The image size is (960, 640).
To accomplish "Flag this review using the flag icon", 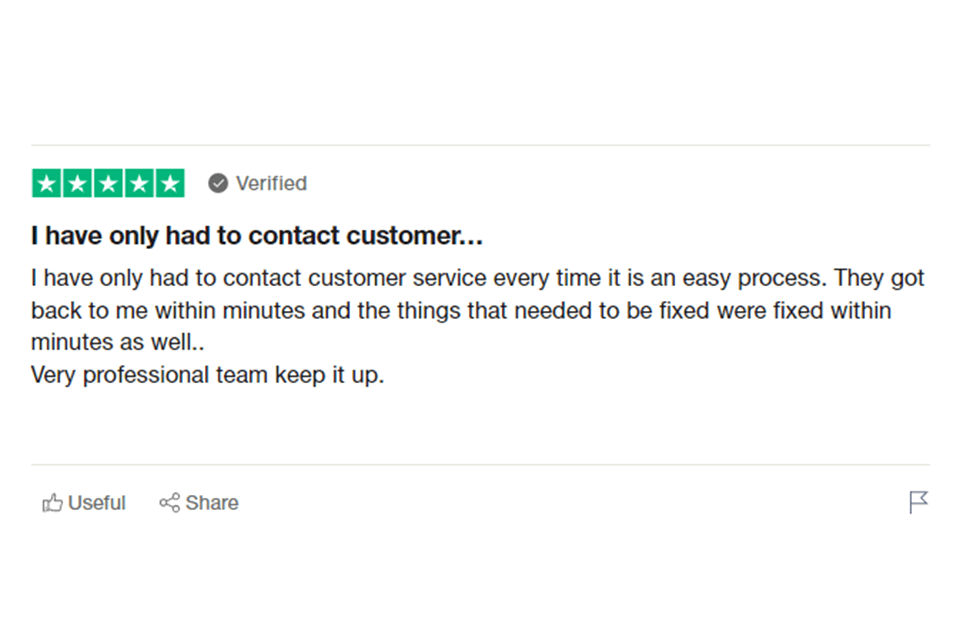I will [918, 502].
